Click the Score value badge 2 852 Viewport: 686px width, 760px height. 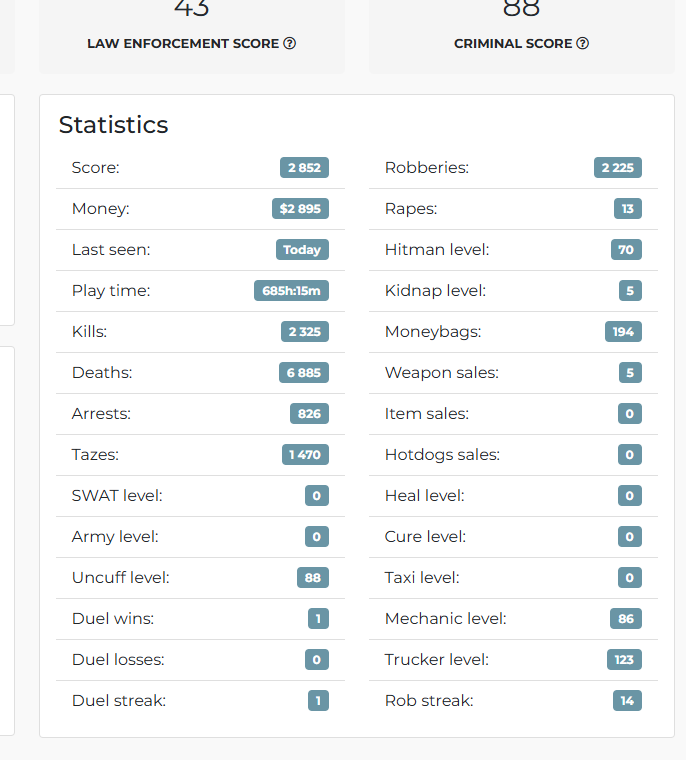[x=304, y=168]
